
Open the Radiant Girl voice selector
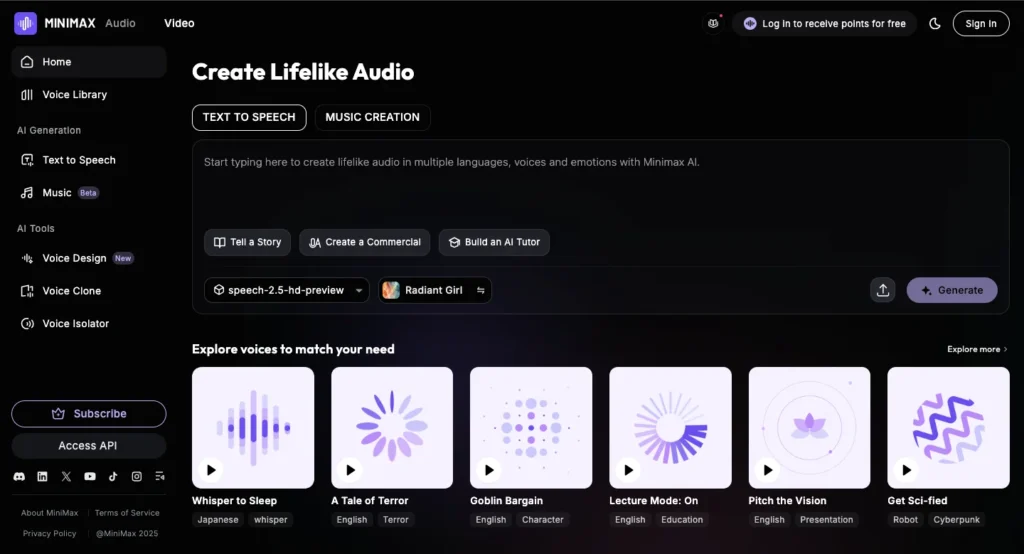click(435, 290)
